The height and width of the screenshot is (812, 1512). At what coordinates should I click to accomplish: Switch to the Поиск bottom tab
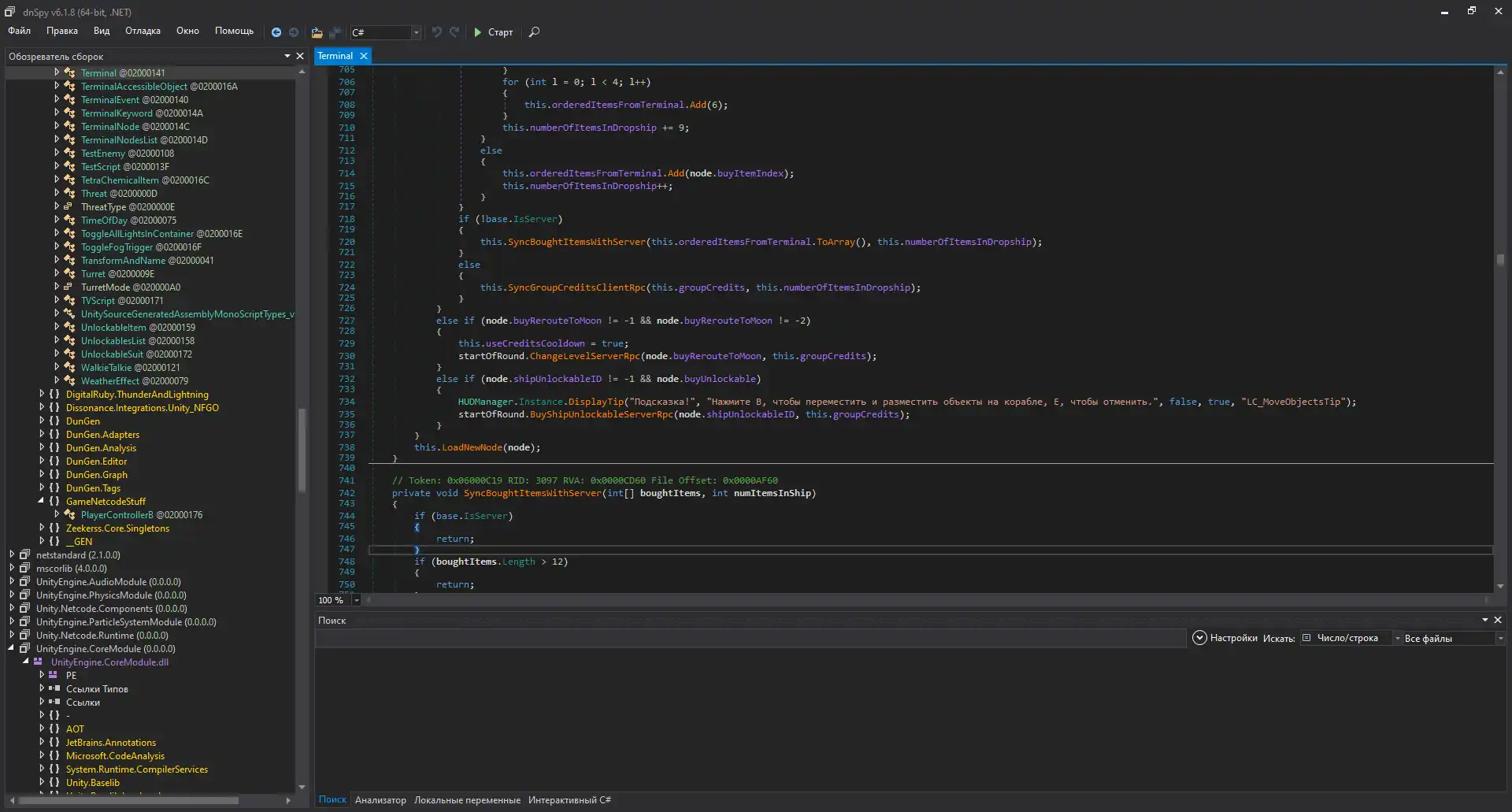pos(332,799)
